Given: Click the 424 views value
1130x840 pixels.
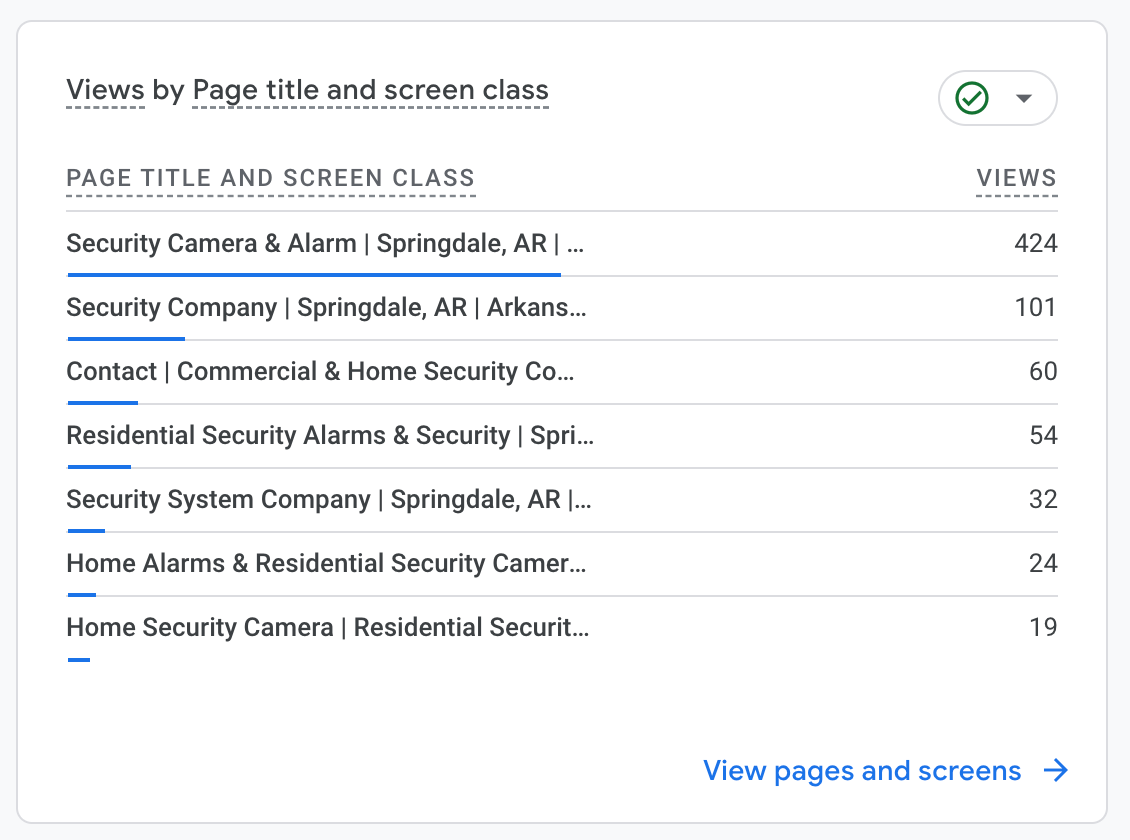Looking at the screenshot, I should pos(1034,243).
